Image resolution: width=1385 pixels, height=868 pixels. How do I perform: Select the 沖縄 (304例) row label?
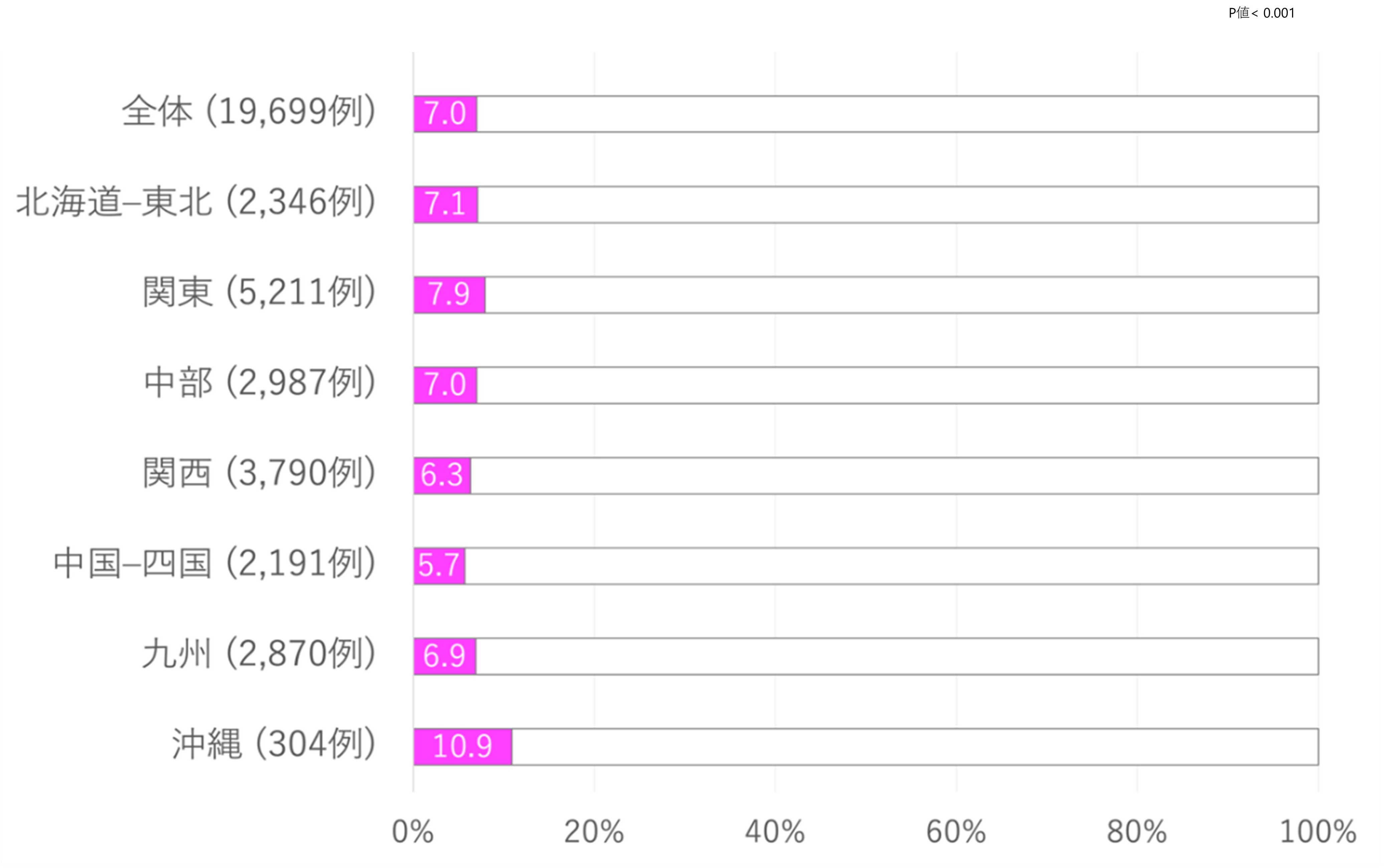point(274,744)
